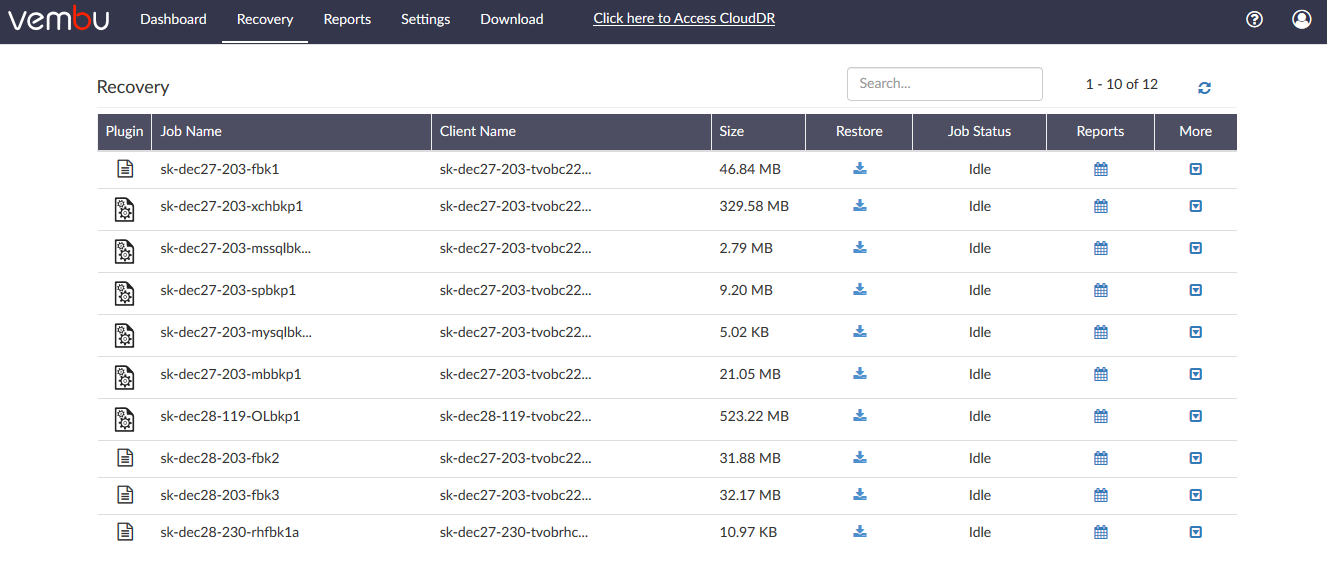
Task: Open the user account profile icon
Action: [x=1301, y=19]
